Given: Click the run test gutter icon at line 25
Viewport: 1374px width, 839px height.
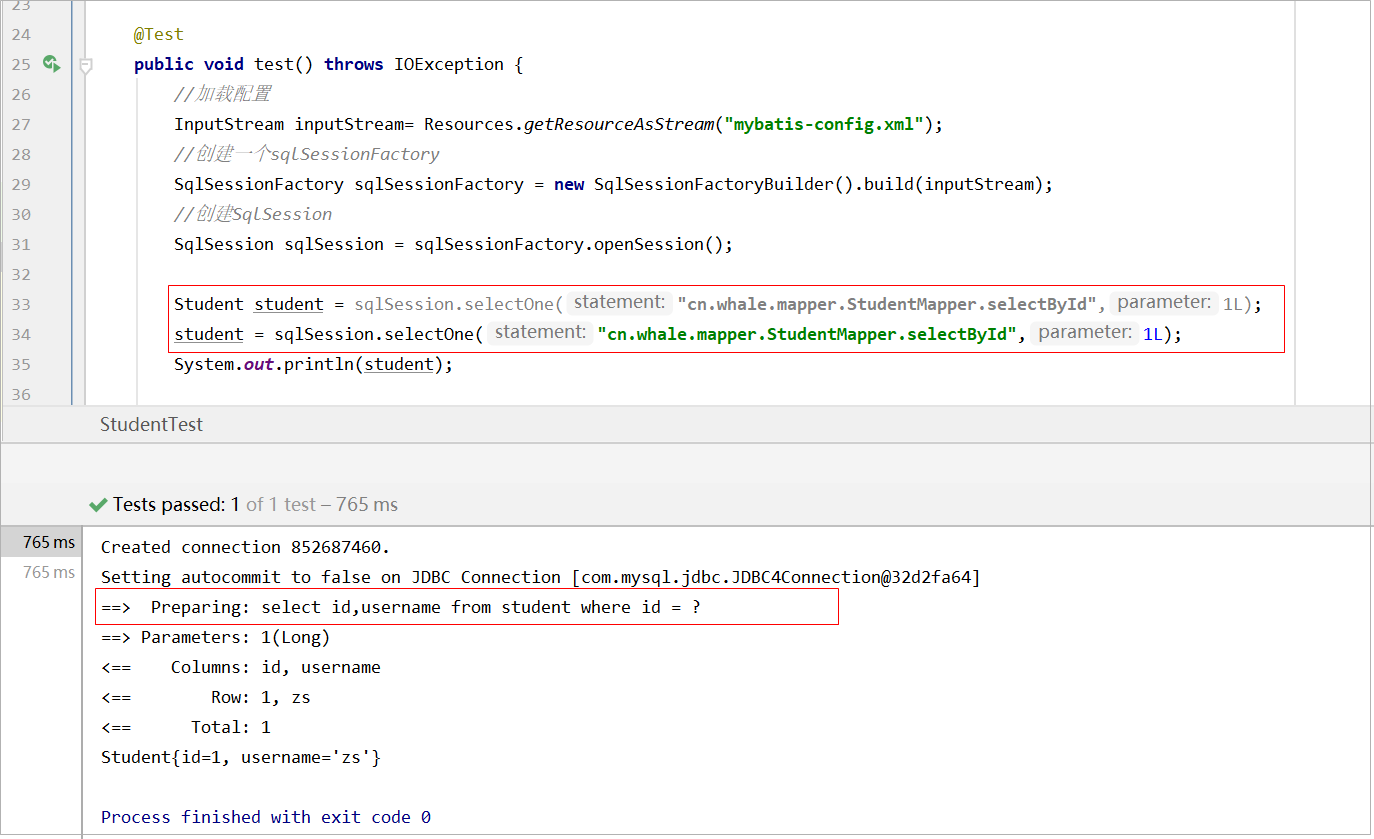Looking at the screenshot, I should (51, 64).
